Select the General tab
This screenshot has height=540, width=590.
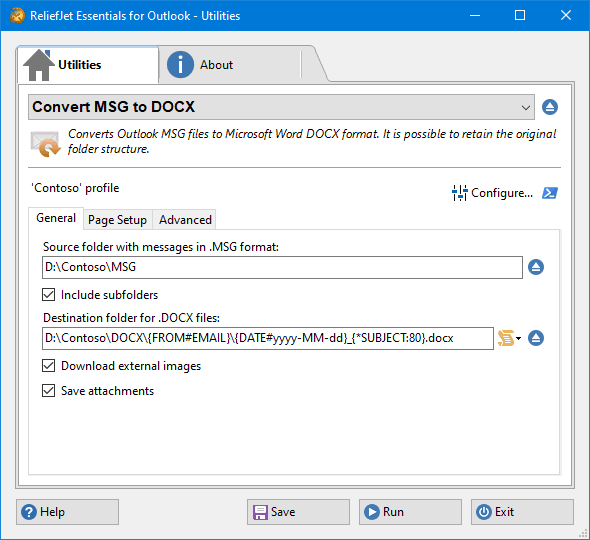tap(56, 218)
